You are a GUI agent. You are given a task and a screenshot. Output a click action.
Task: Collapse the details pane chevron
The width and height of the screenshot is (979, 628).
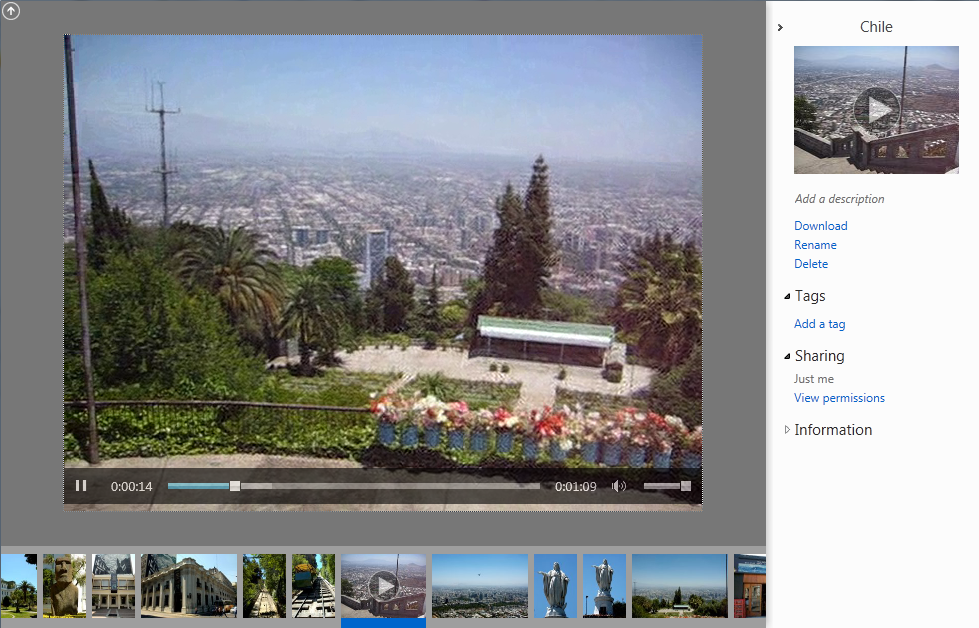pos(780,27)
